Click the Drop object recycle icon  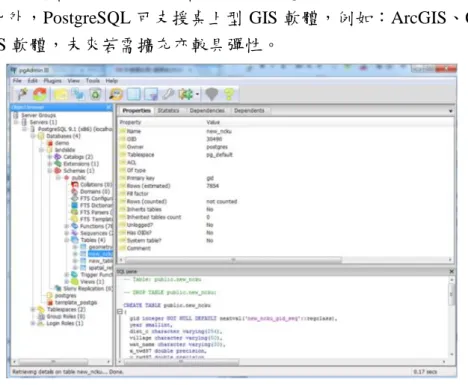[96, 94]
